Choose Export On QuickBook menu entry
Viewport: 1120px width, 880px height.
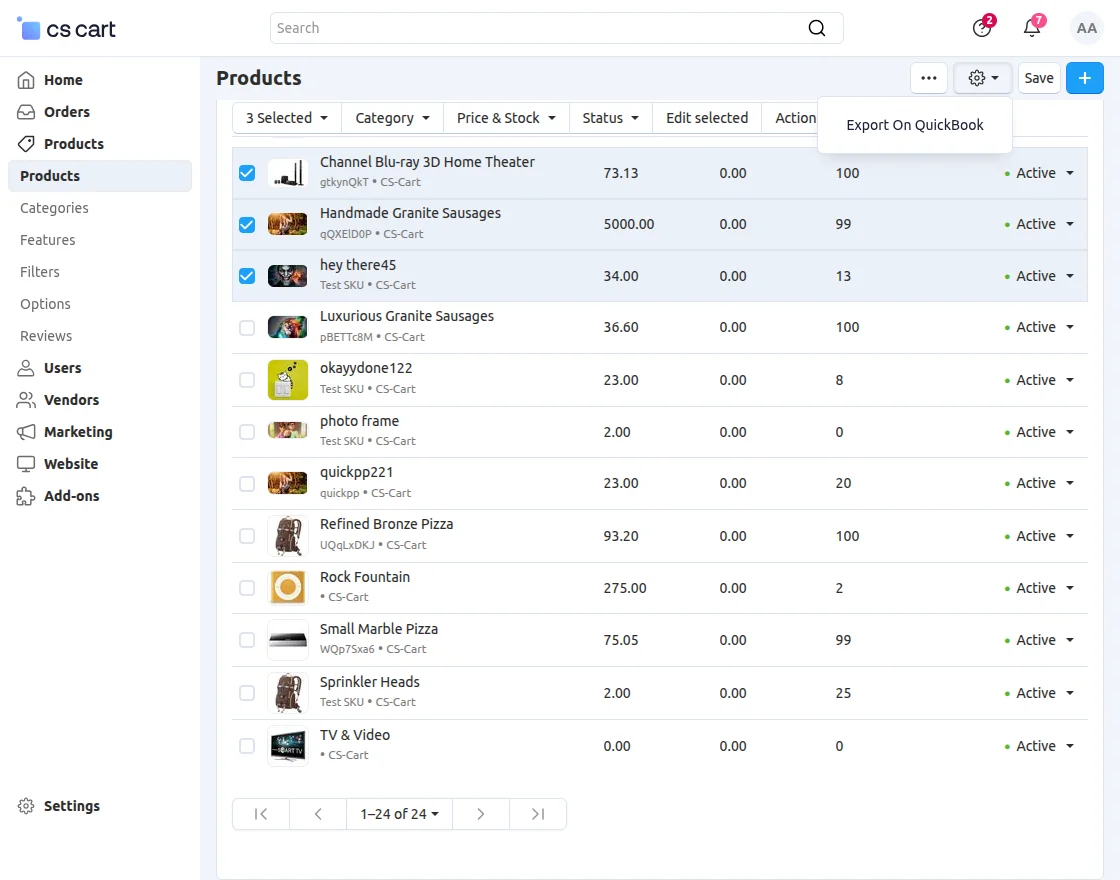tap(914, 125)
